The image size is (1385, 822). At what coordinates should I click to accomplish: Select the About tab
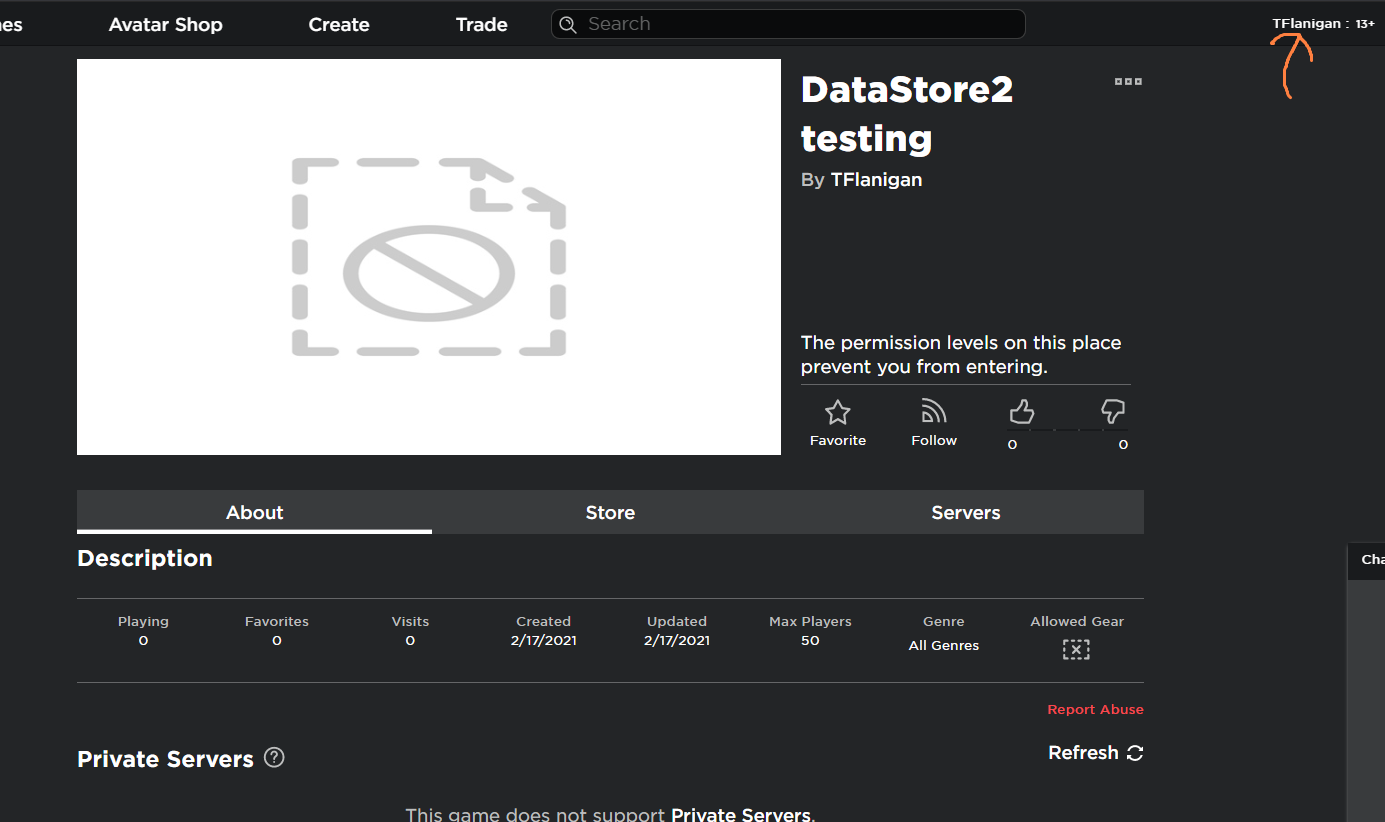pyautogui.click(x=254, y=512)
